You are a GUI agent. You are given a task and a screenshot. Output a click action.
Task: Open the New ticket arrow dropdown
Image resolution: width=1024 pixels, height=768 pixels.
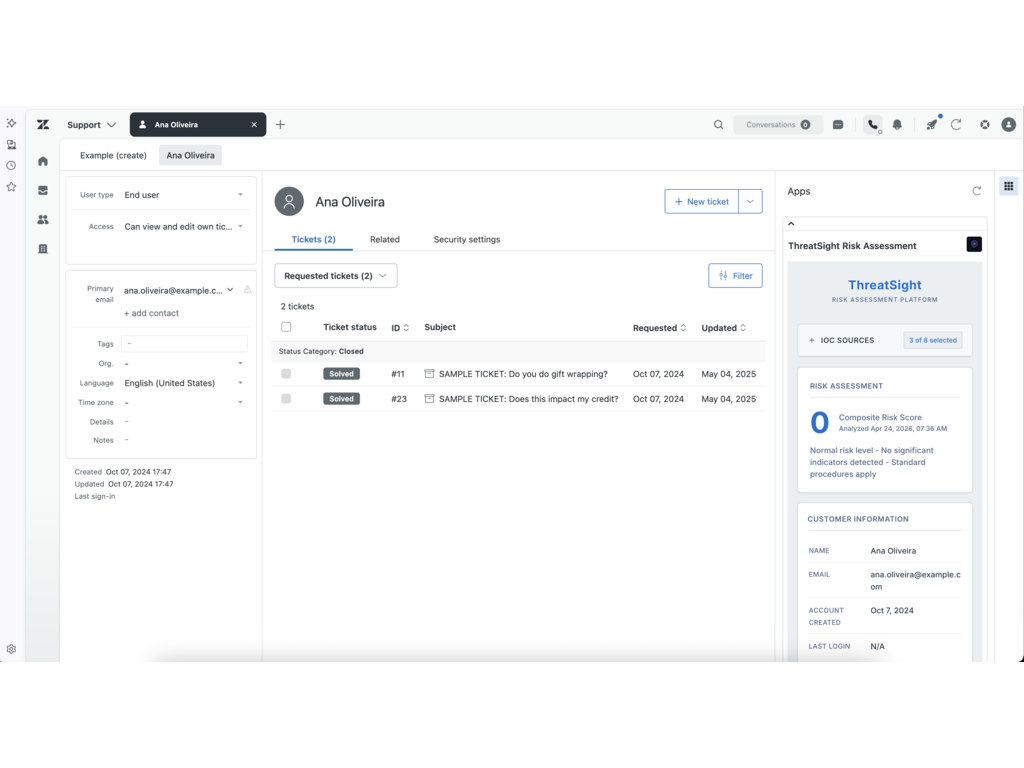coord(750,202)
